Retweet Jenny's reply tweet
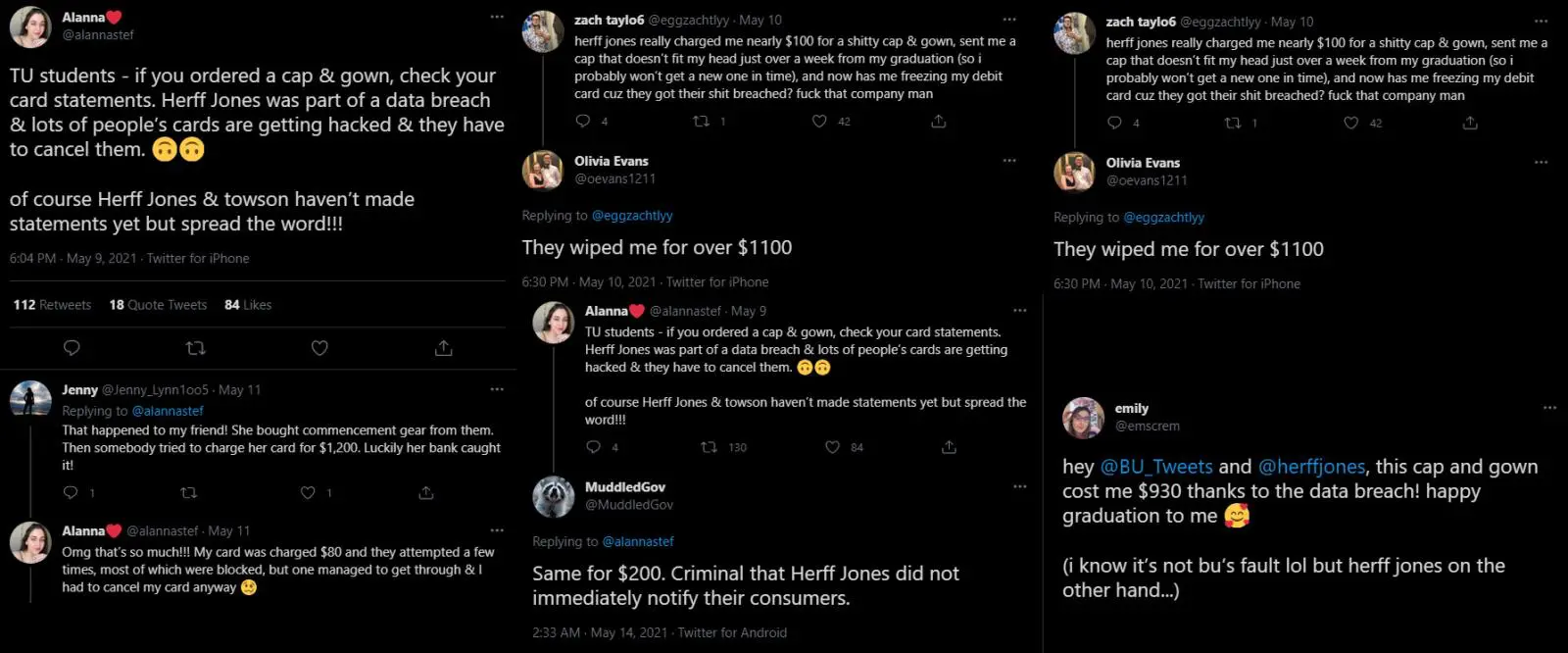Screen dimensions: 1568x653 [x=189, y=493]
